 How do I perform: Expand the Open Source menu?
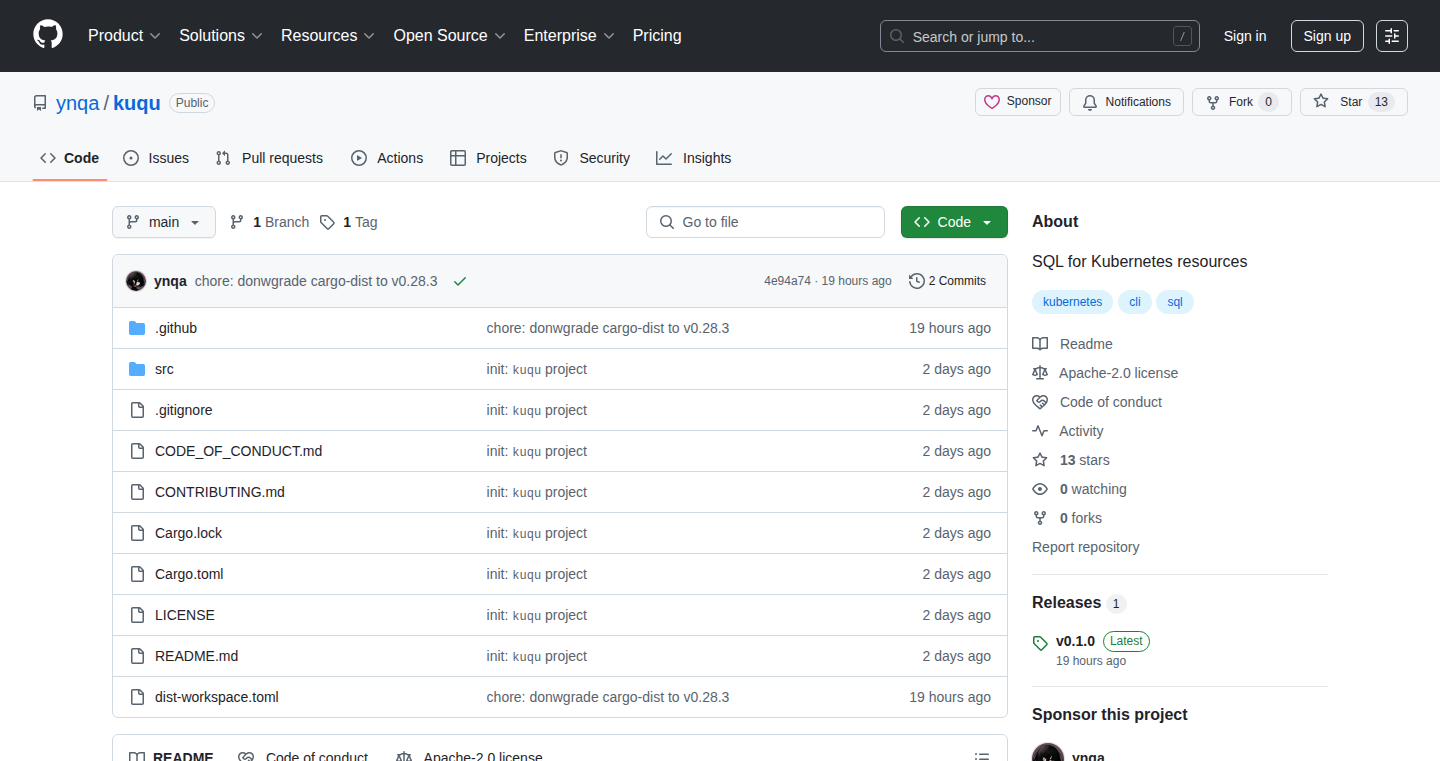[x=450, y=36]
